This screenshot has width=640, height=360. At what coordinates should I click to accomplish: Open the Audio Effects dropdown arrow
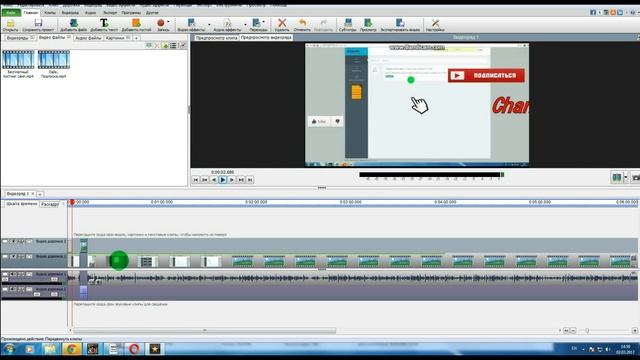245,25
